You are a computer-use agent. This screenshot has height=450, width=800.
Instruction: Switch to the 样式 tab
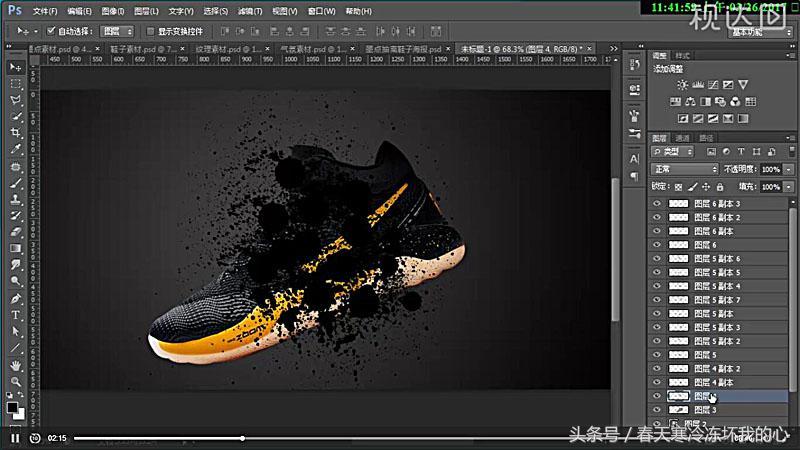tap(683, 56)
